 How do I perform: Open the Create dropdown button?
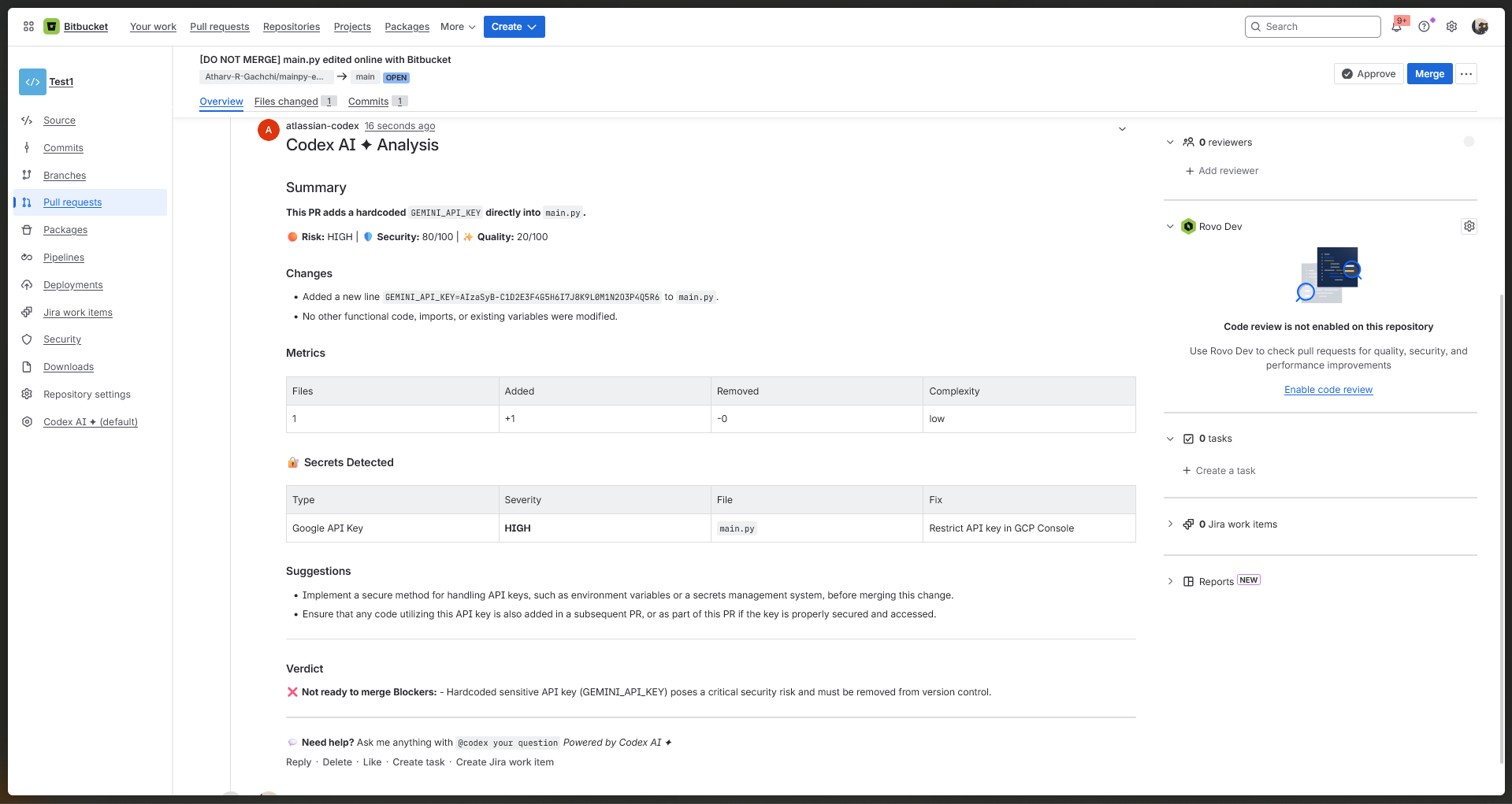click(514, 27)
